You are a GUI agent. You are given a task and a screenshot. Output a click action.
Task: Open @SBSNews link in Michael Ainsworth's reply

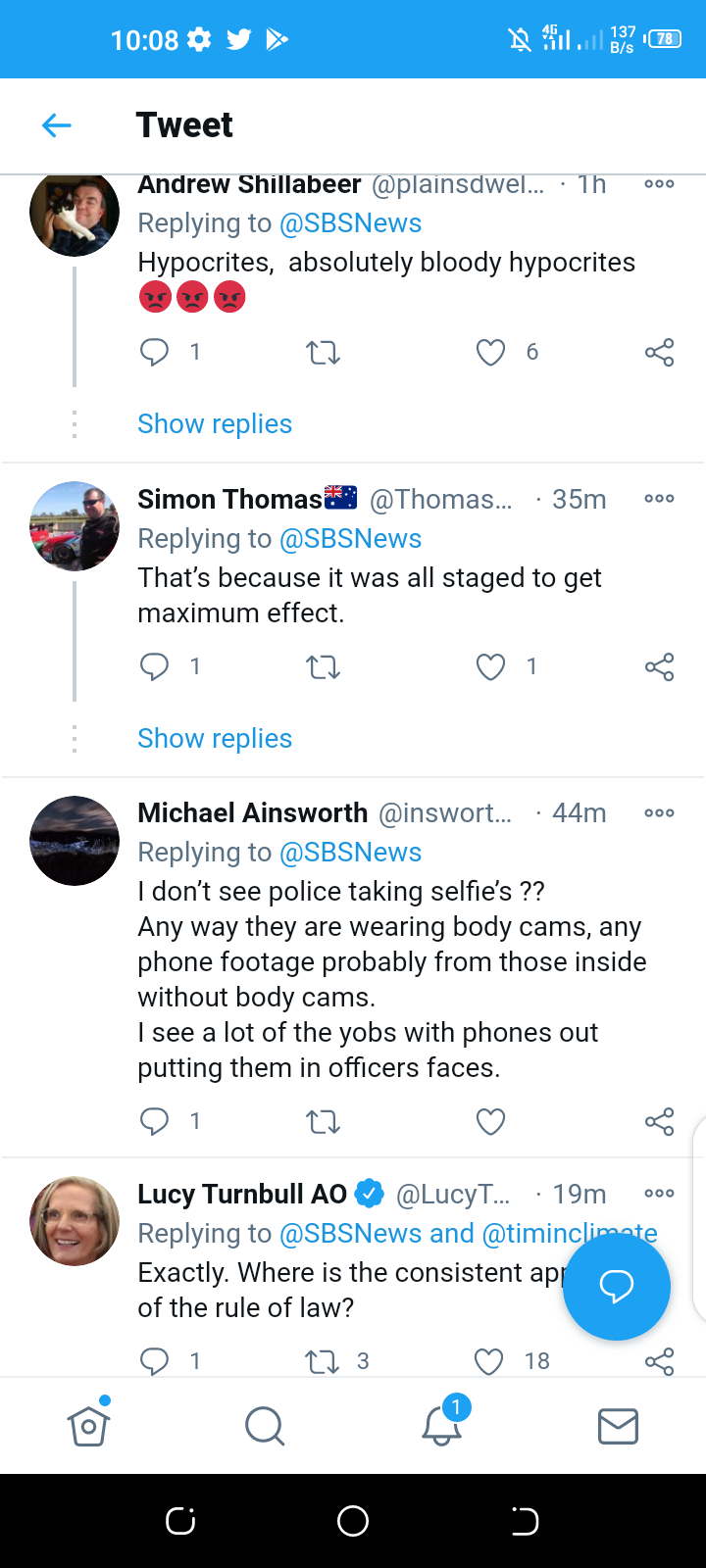click(350, 853)
